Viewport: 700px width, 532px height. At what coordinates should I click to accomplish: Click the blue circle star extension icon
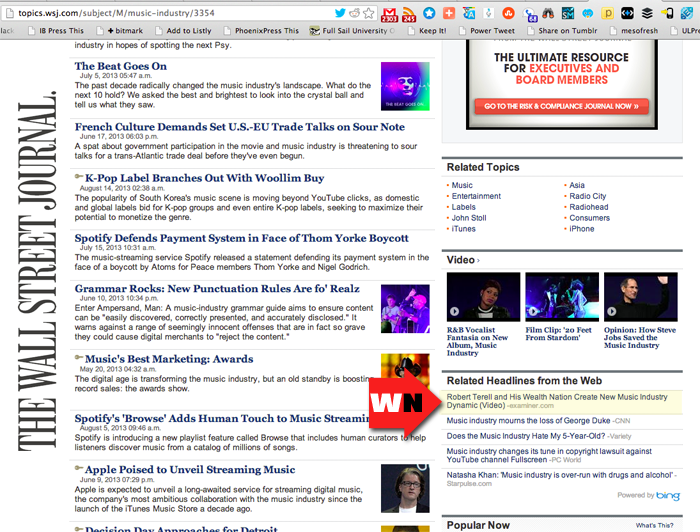(x=429, y=13)
